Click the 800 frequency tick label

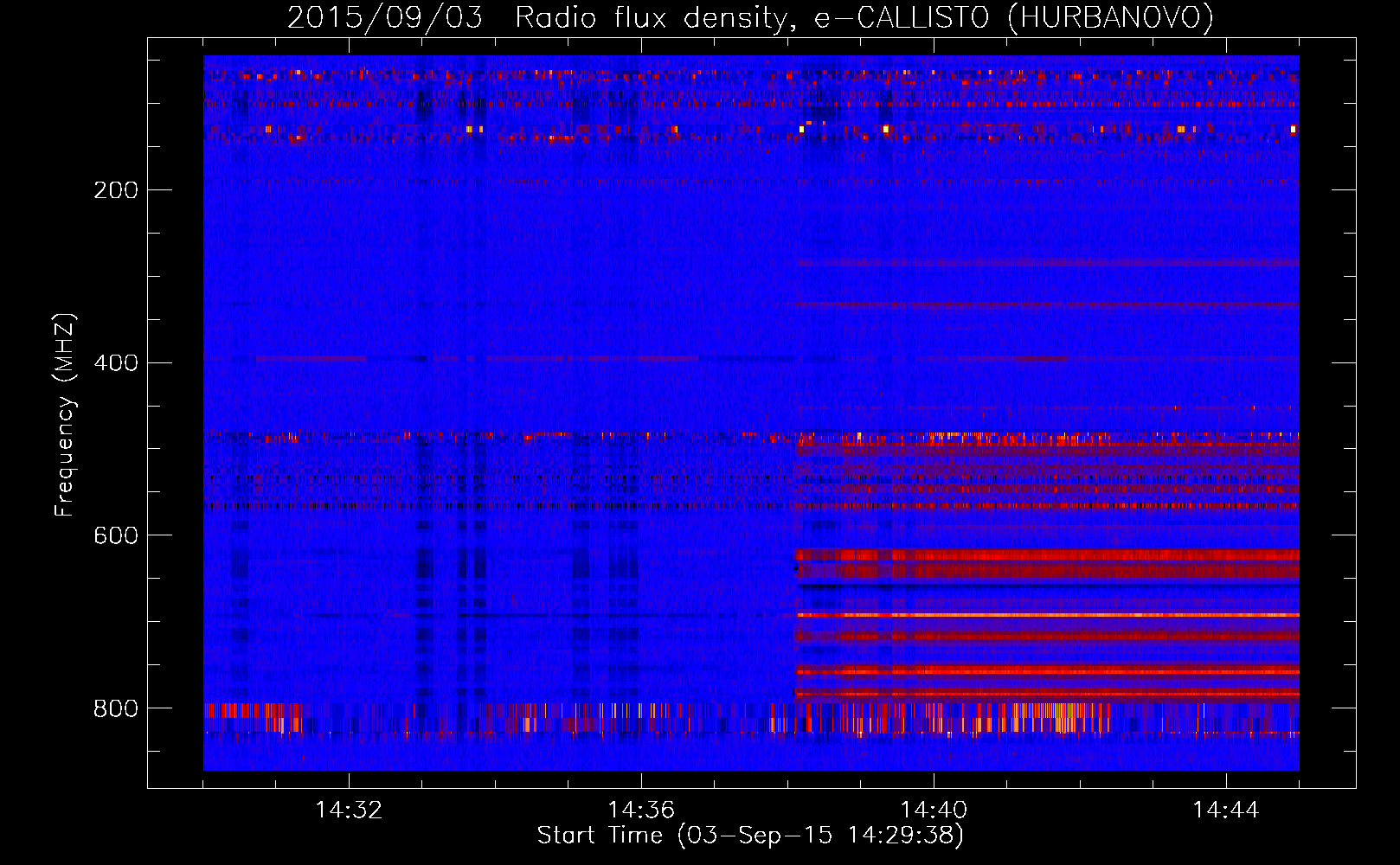[116, 709]
